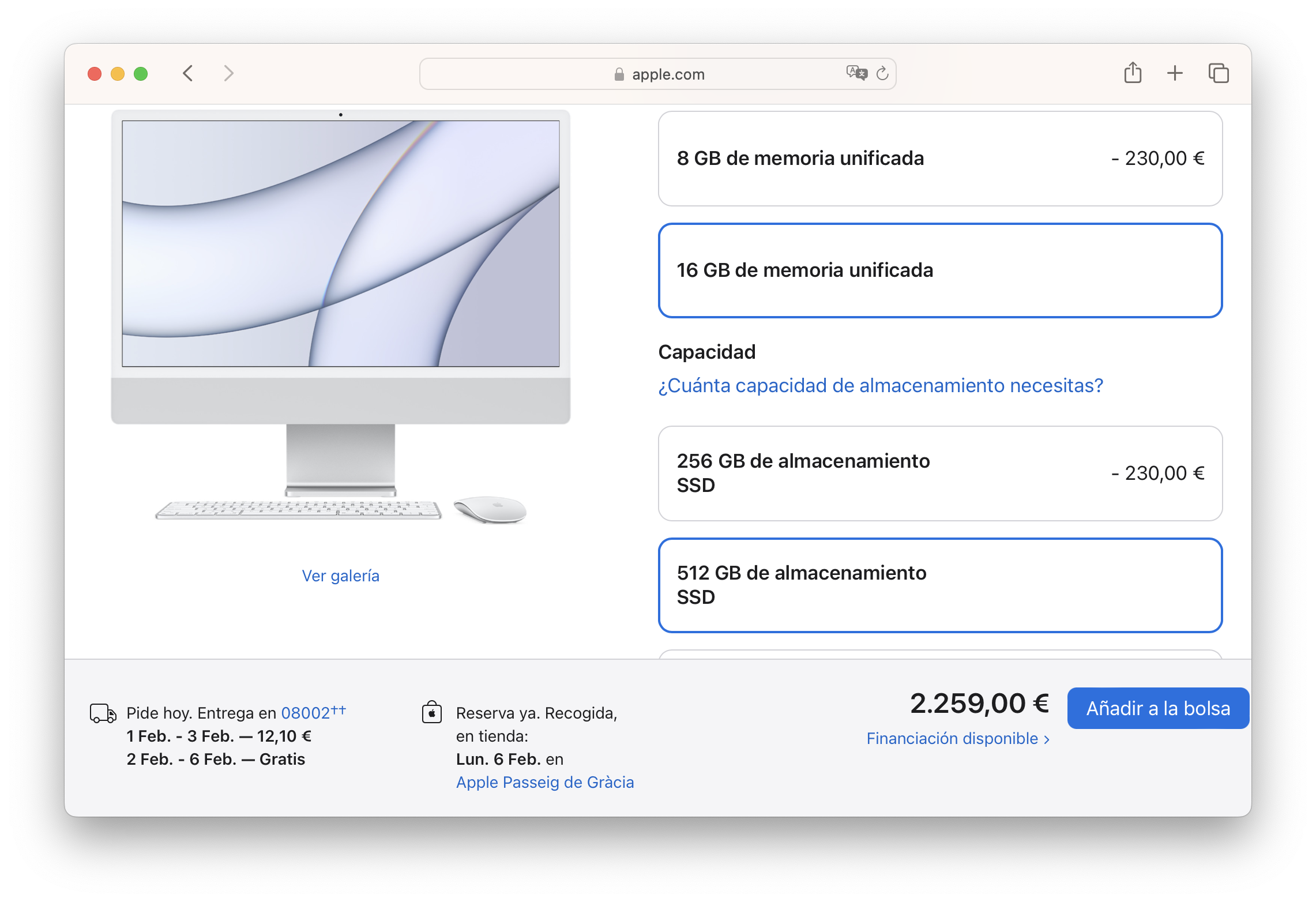Reload the apple.com page

[882, 73]
